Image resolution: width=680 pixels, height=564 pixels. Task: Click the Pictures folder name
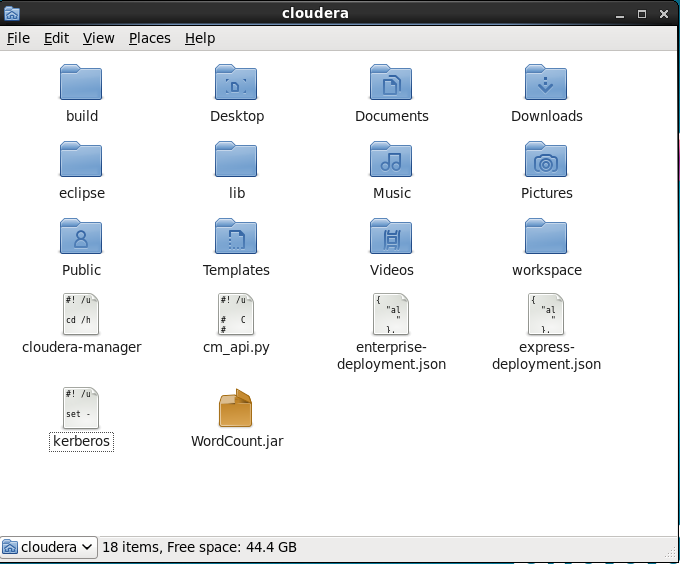(x=547, y=193)
